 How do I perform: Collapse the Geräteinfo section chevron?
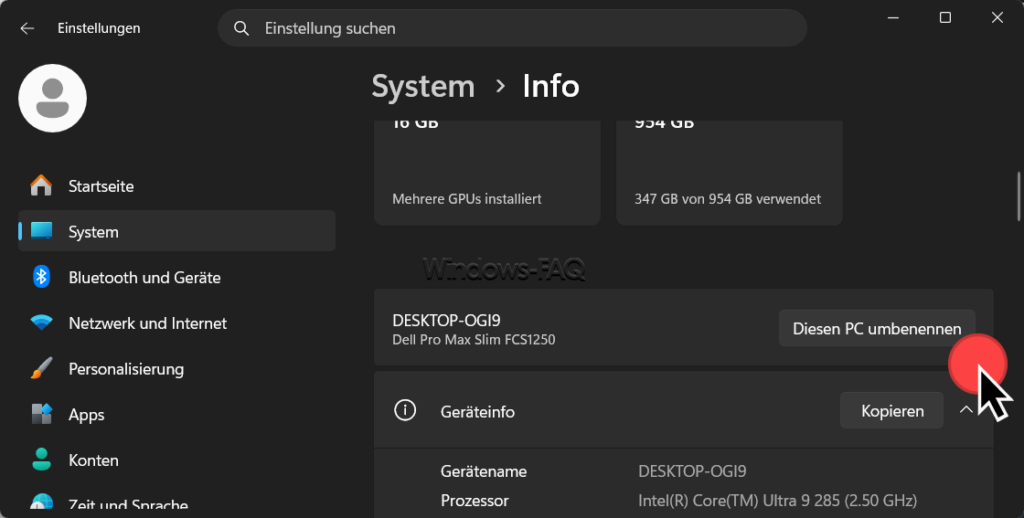[966, 410]
